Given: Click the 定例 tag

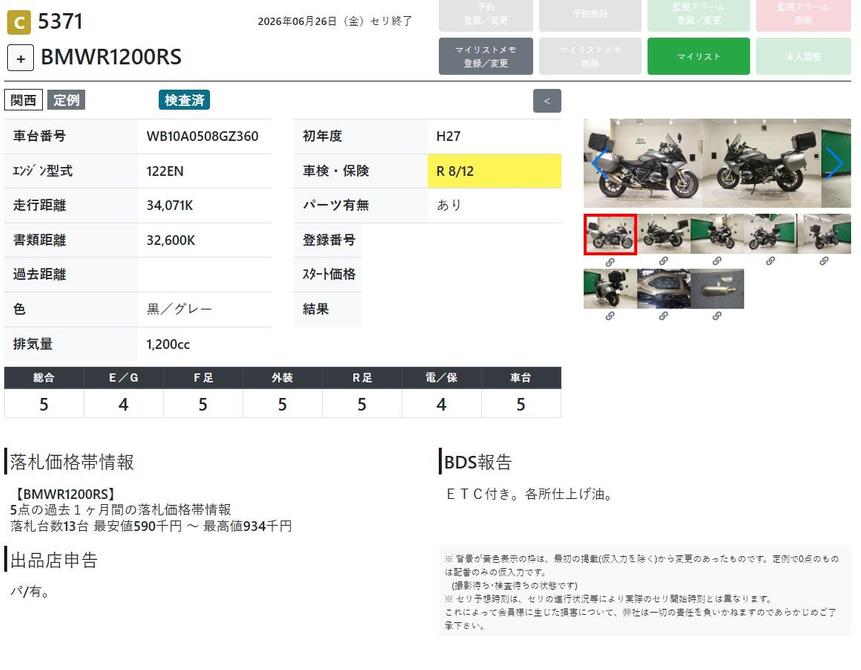Looking at the screenshot, I should [x=66, y=100].
